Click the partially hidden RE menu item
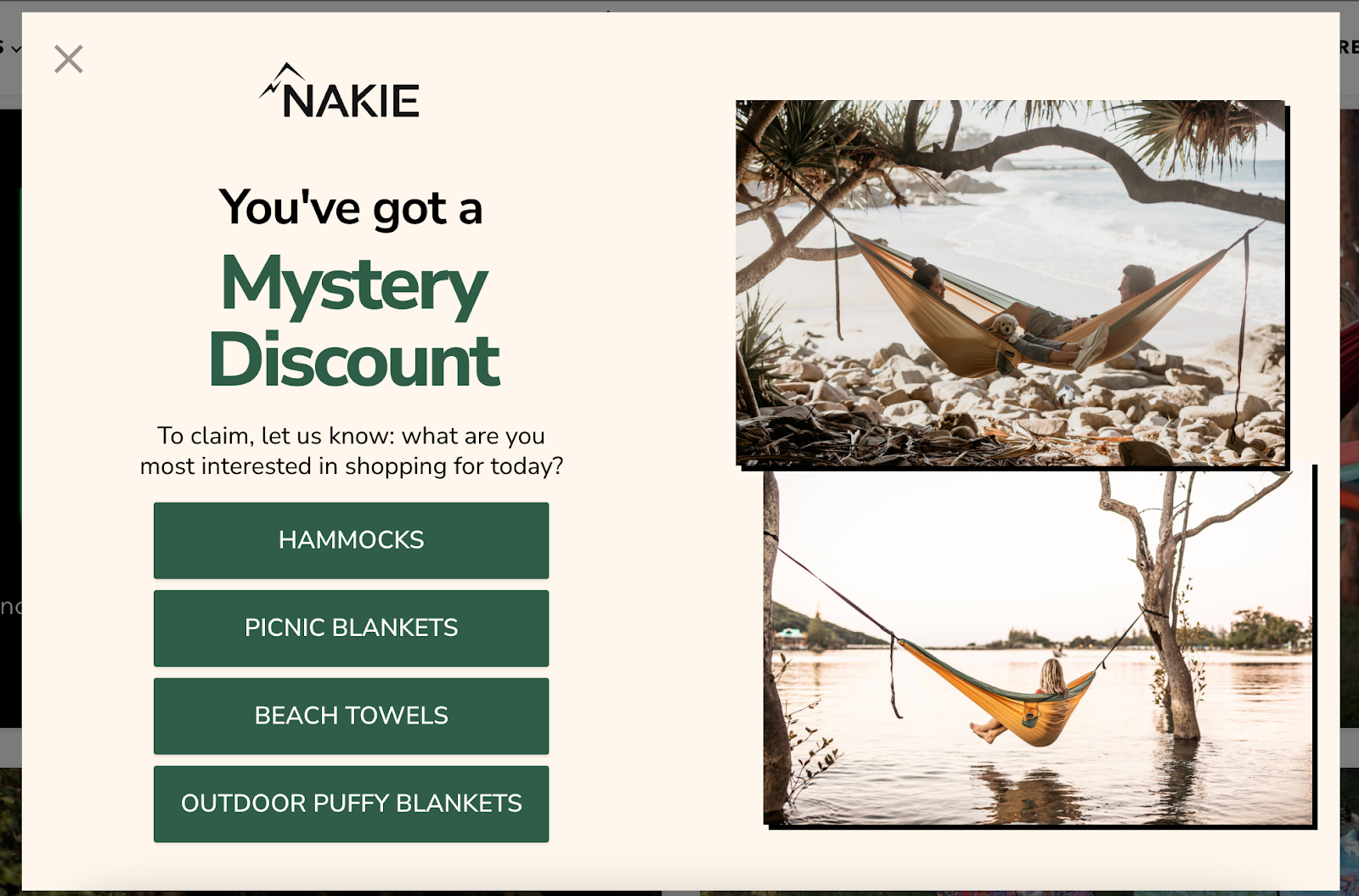This screenshot has height=896, width=1359. click(x=1349, y=48)
